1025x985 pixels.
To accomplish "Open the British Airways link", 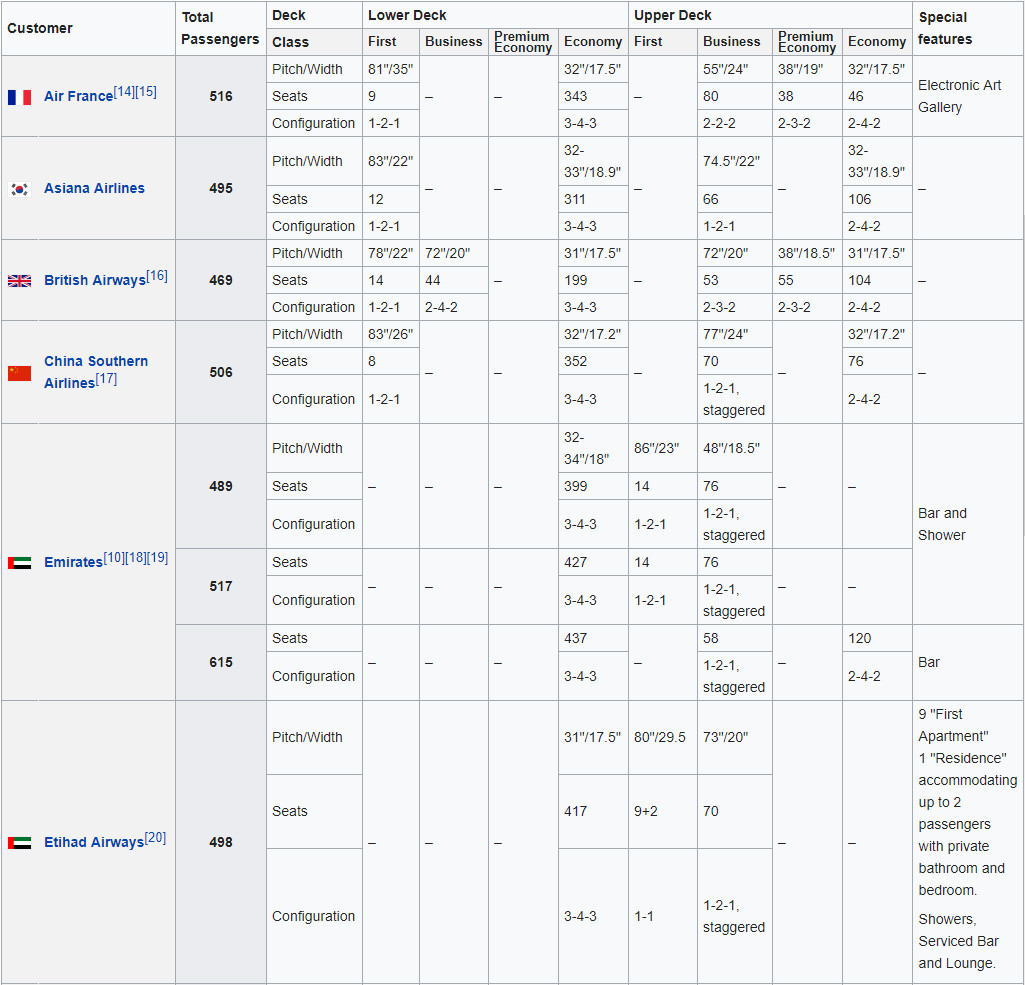I will tap(94, 281).
